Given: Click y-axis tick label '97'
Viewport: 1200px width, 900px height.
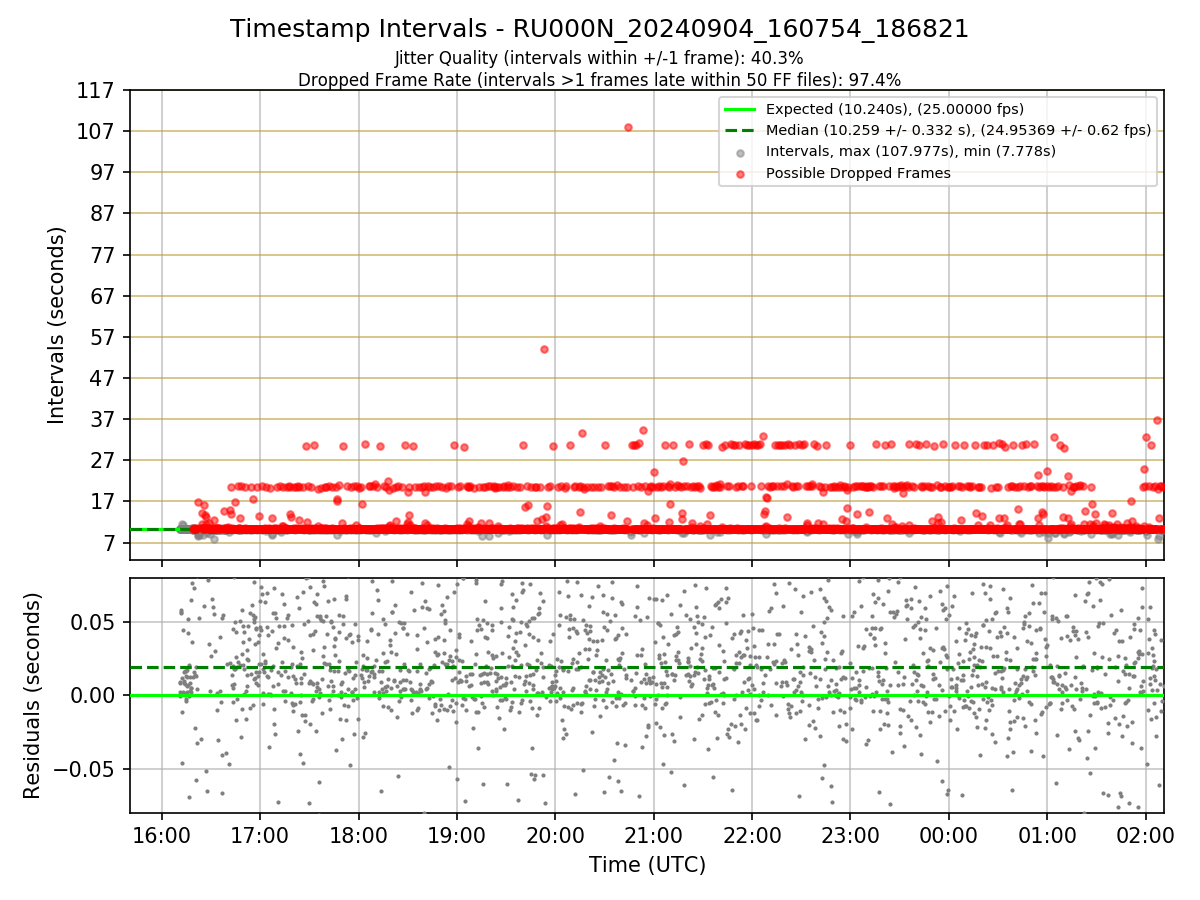Looking at the screenshot, I should (103, 173).
